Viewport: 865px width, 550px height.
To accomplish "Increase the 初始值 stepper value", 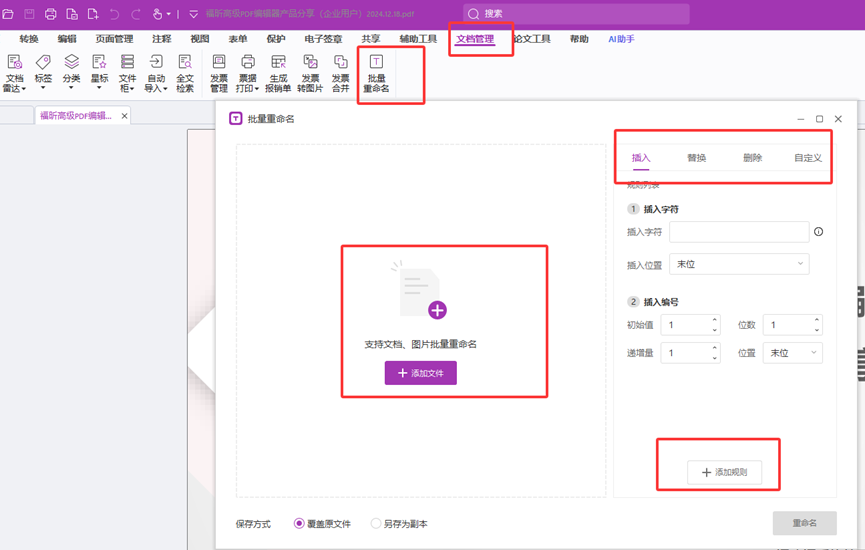I will click(x=714, y=320).
